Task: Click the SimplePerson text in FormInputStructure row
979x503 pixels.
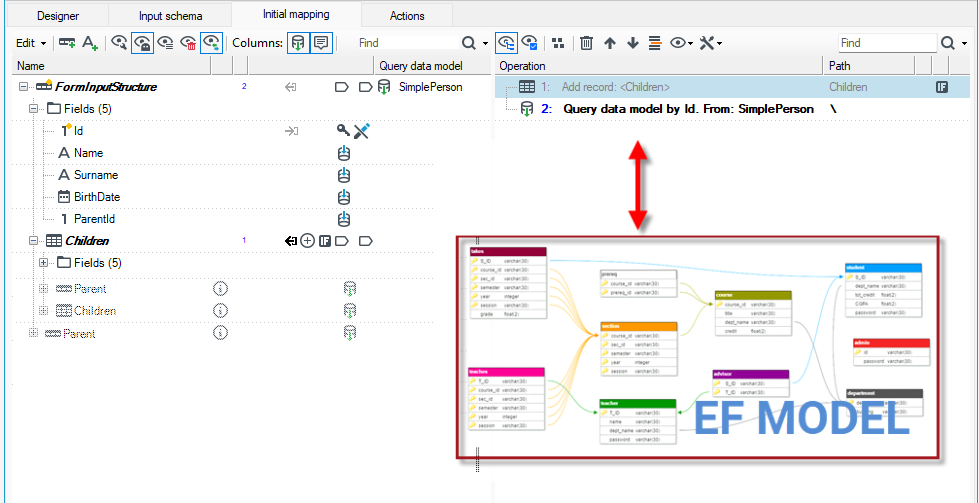Action: (431, 87)
